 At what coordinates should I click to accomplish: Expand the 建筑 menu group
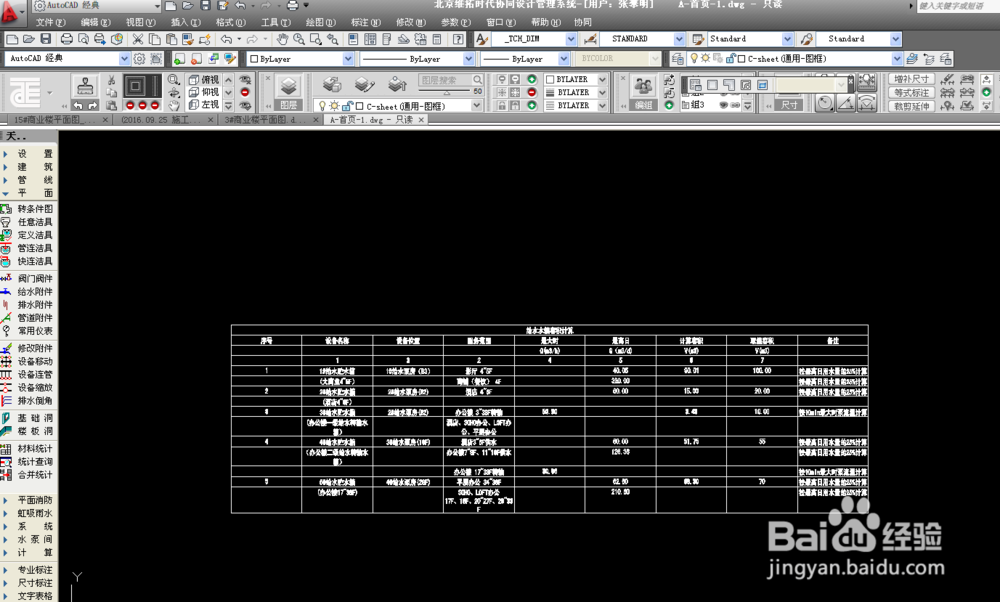point(29,167)
